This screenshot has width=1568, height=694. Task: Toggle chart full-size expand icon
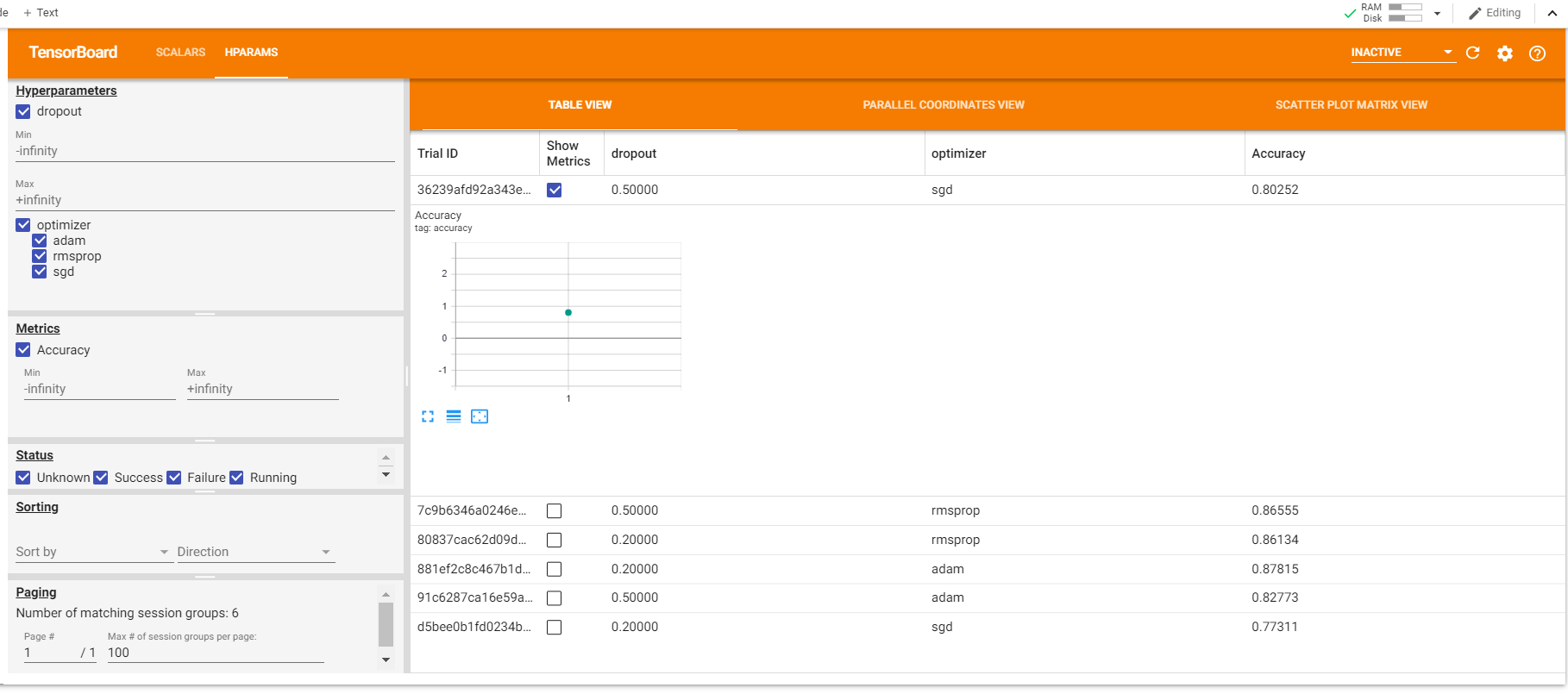click(428, 416)
